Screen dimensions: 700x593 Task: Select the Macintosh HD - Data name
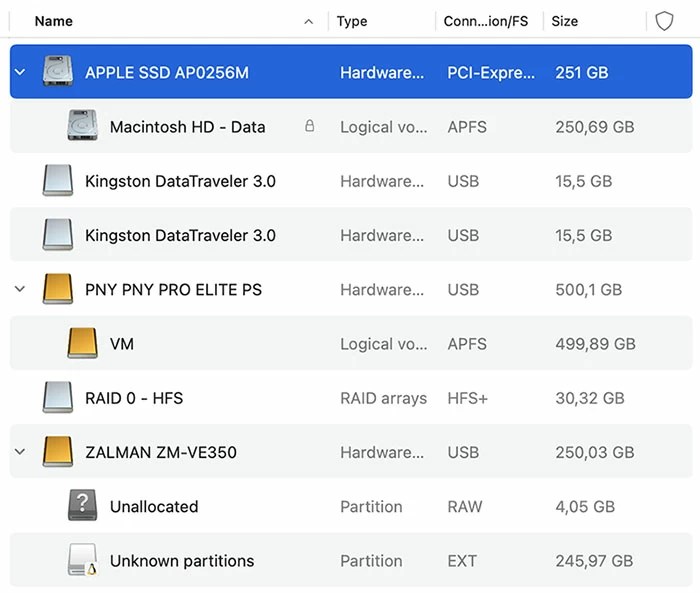pyautogui.click(x=188, y=127)
